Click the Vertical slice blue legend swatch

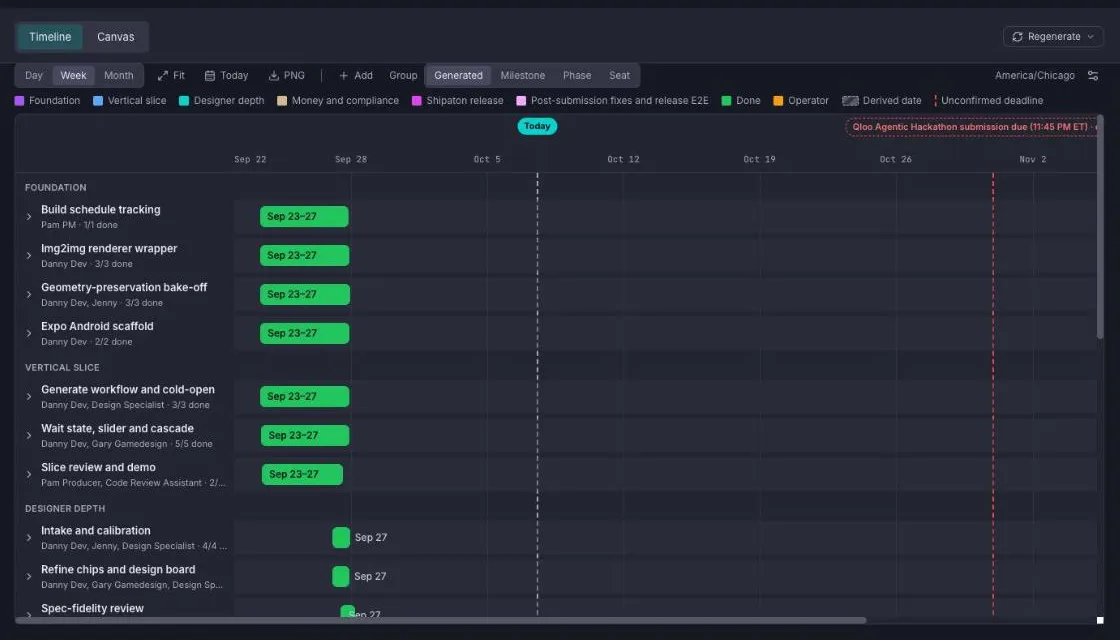click(98, 101)
